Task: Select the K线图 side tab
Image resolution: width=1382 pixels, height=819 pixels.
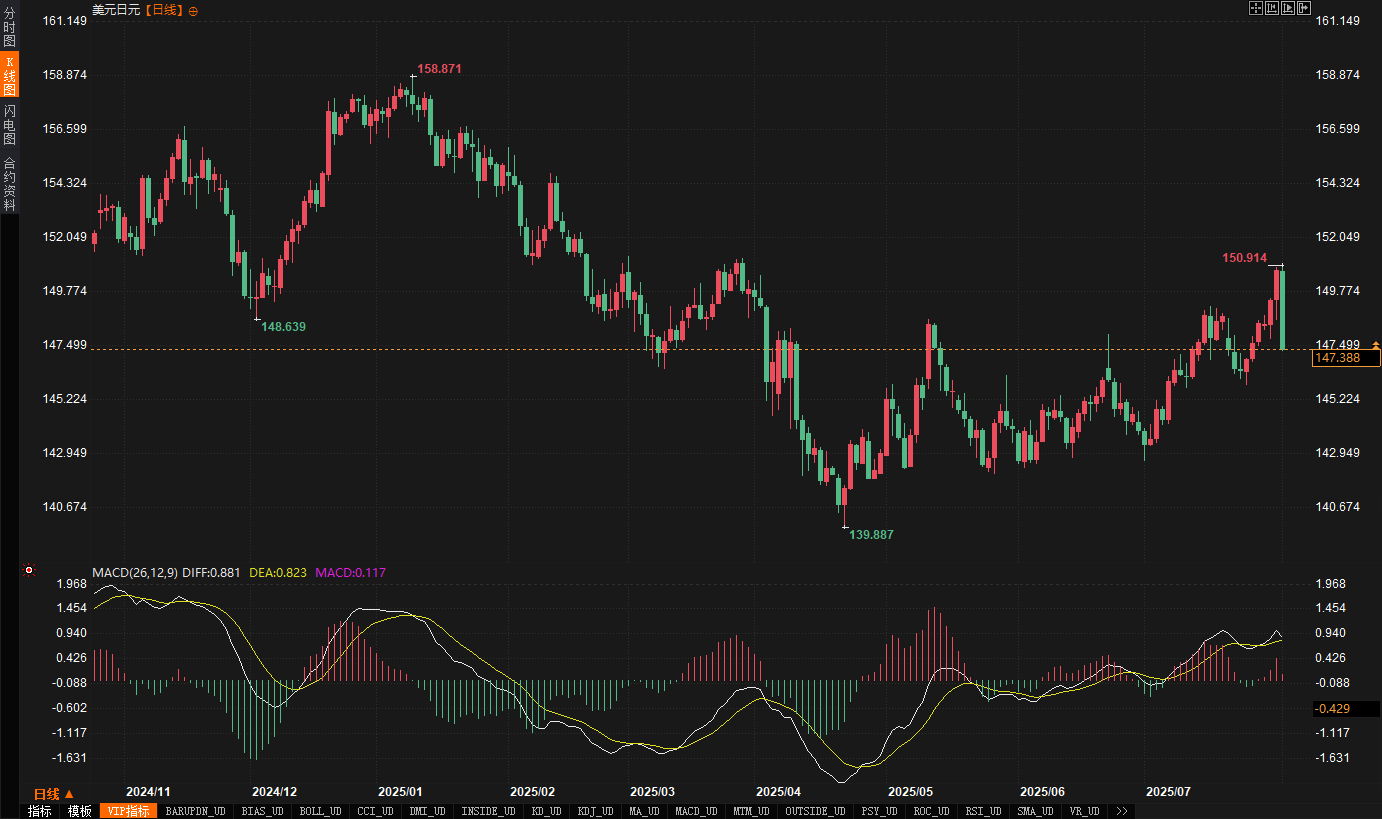Action: tap(9, 76)
